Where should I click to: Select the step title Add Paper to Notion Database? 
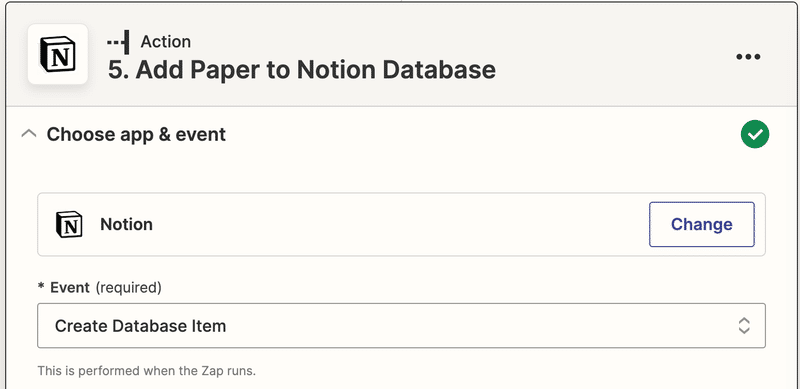click(x=302, y=70)
